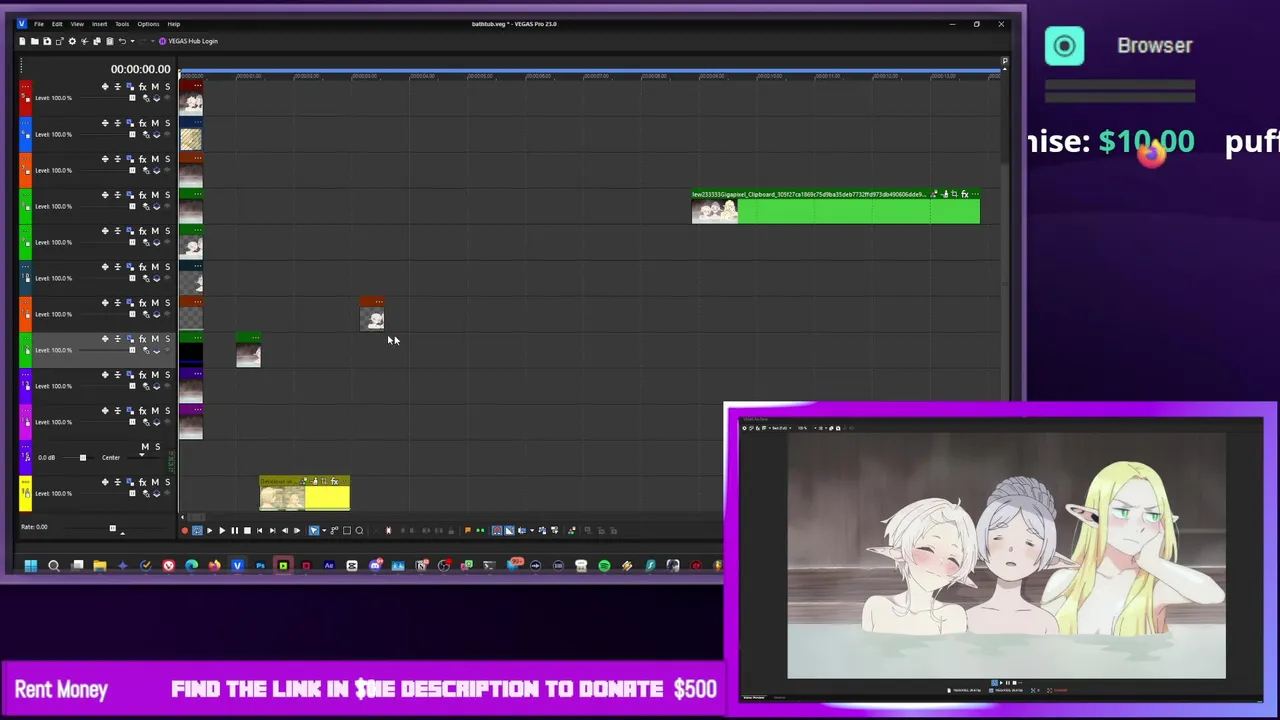
Task: Click VEGAS Hub Login
Action: point(189,41)
